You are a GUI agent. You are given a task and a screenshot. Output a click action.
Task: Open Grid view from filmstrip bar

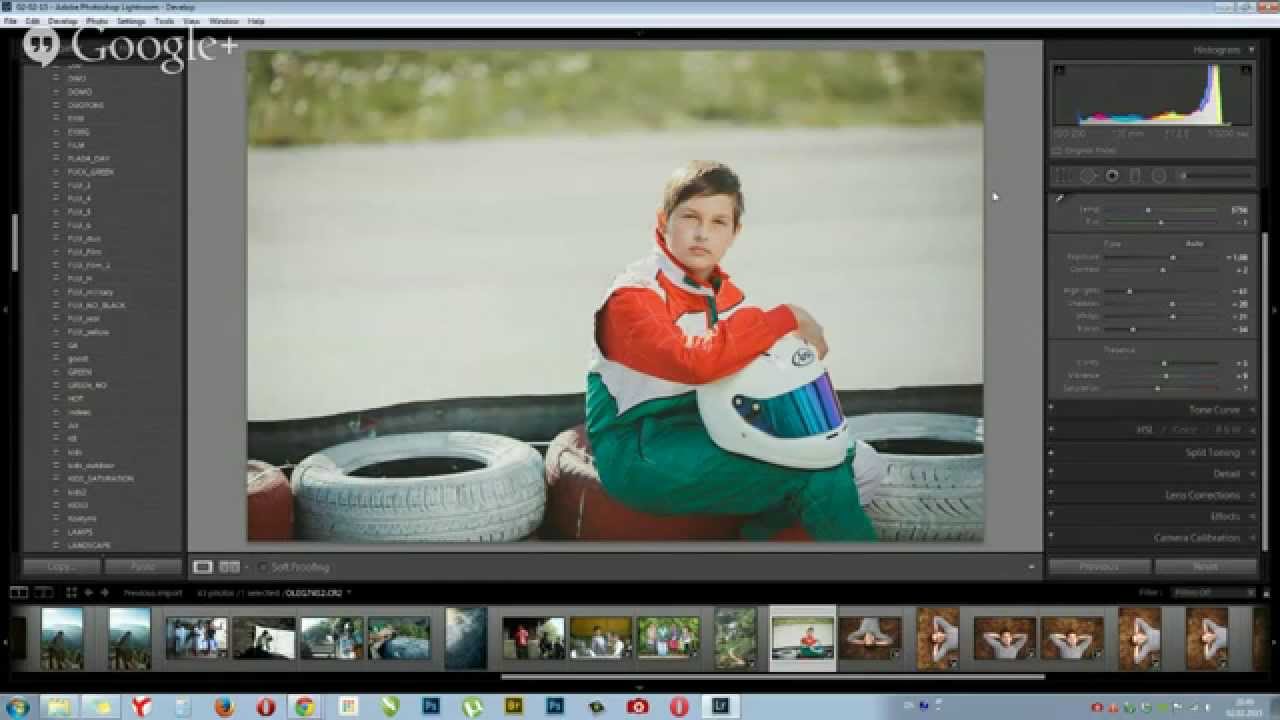71,593
